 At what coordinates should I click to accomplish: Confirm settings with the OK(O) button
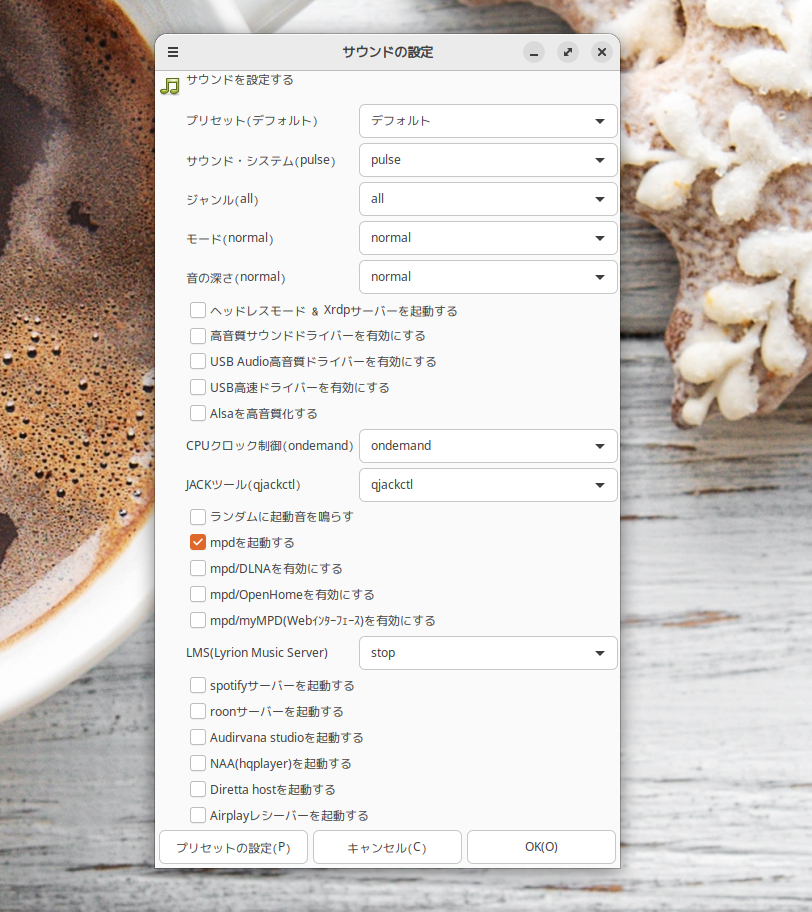pyautogui.click(x=542, y=847)
